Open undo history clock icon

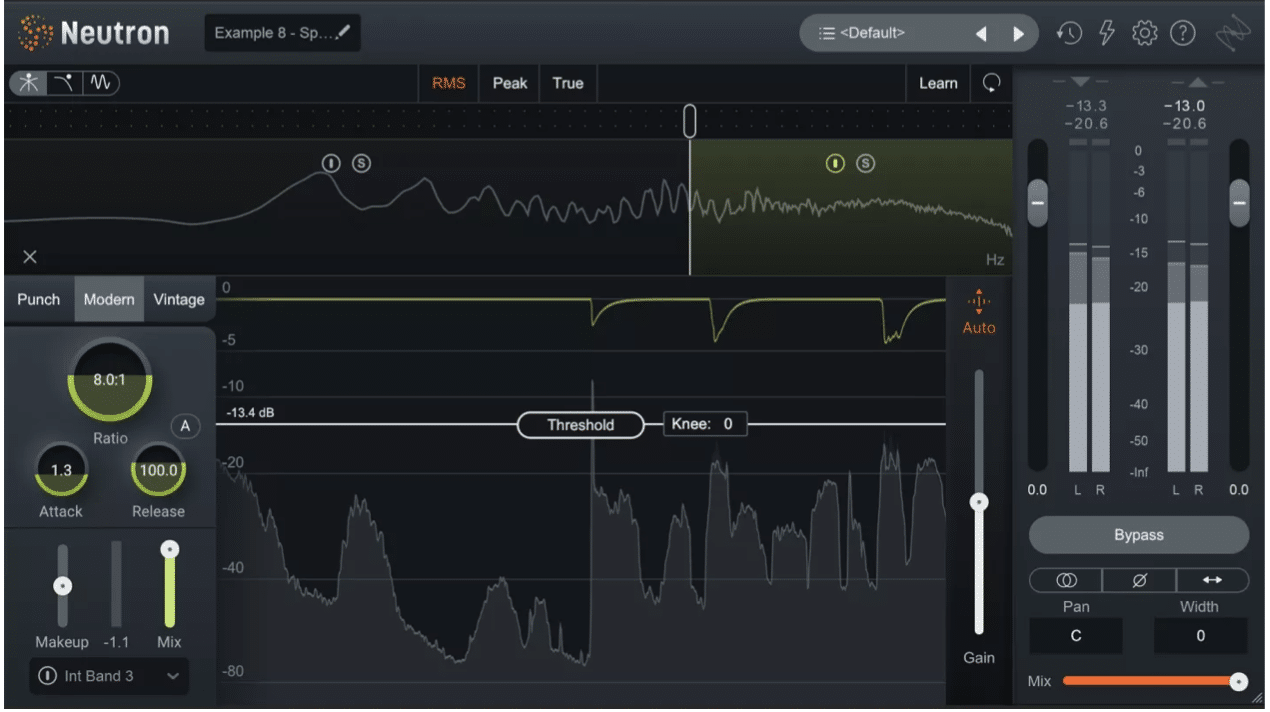coord(1068,33)
